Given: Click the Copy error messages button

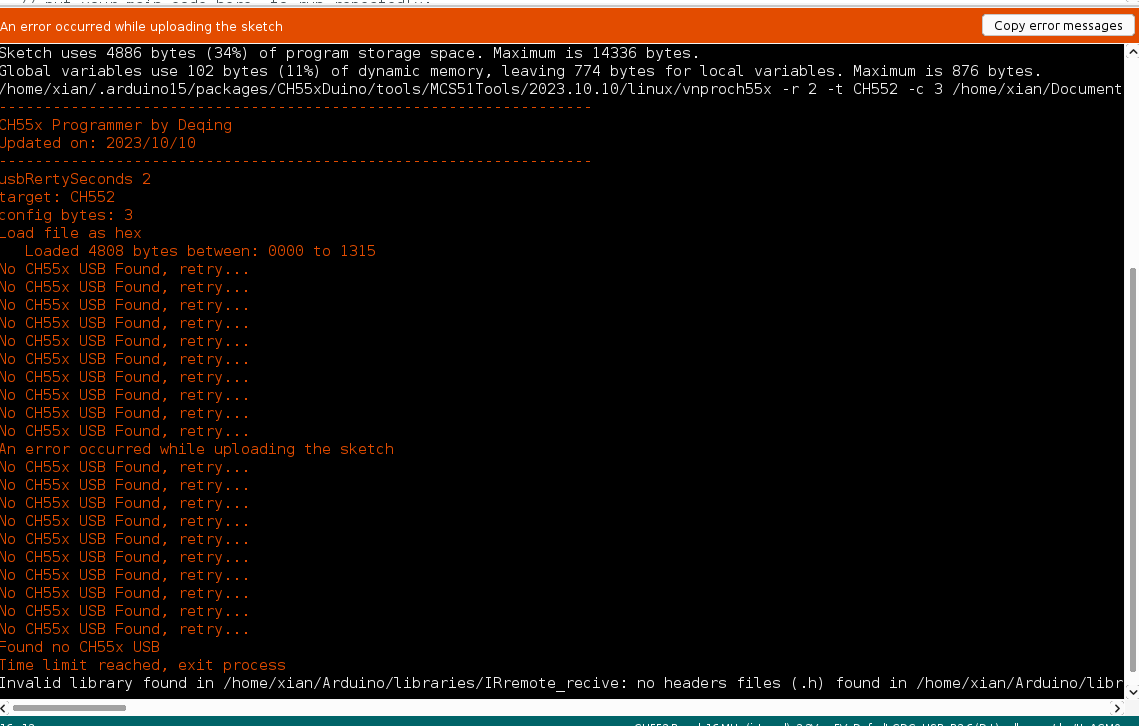Looking at the screenshot, I should [1058, 25].
